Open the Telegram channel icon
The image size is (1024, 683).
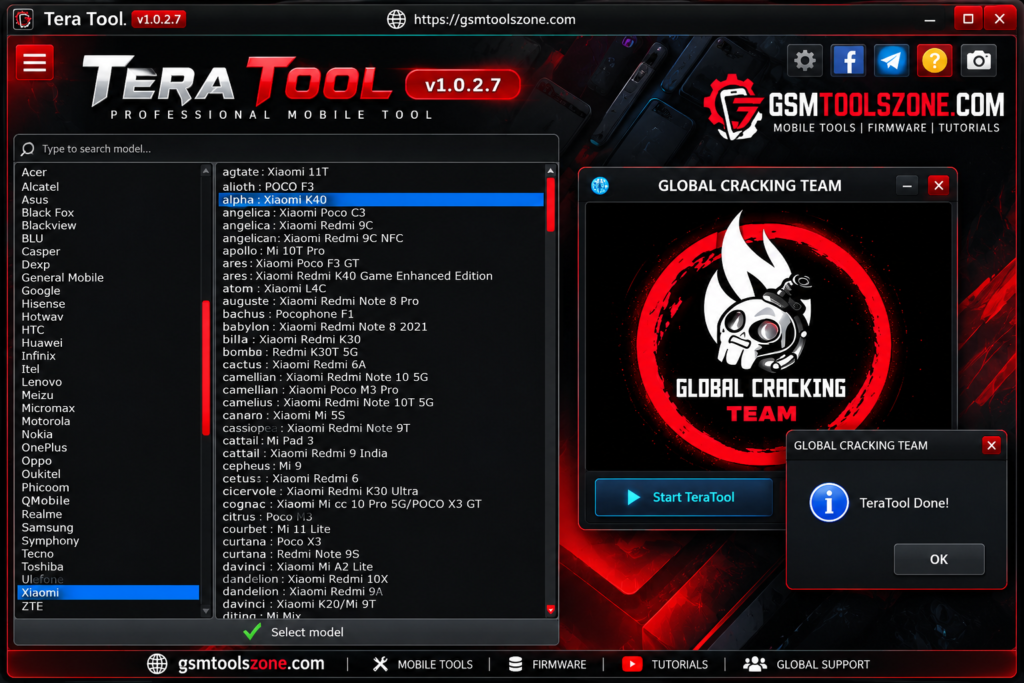(x=891, y=61)
